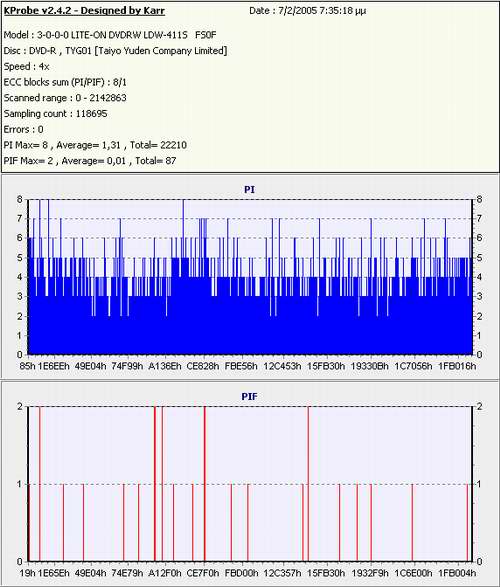The height and width of the screenshot is (587, 500).
Task: Click the 12C453h label under PI chart
Action: (282, 366)
